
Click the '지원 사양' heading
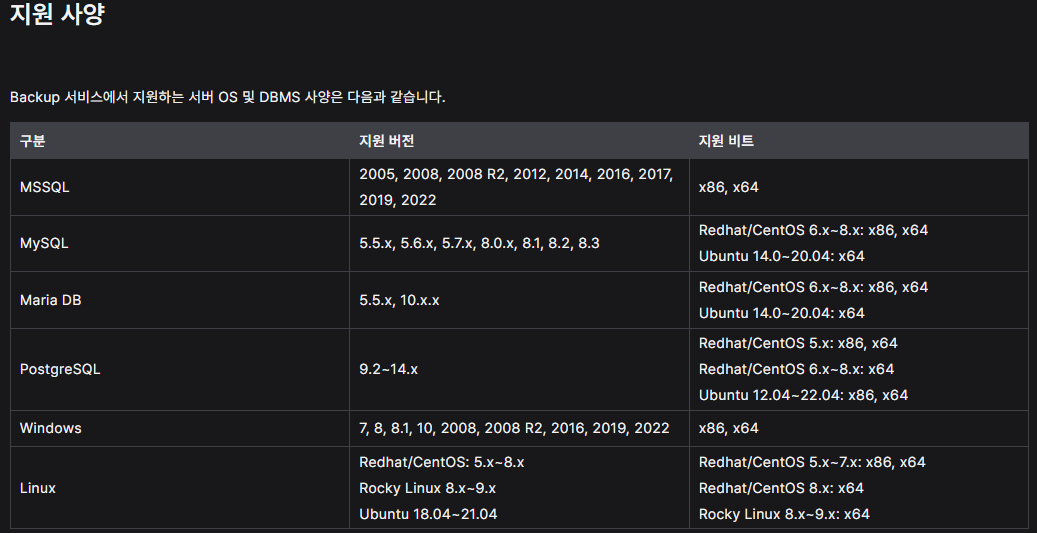(58, 14)
